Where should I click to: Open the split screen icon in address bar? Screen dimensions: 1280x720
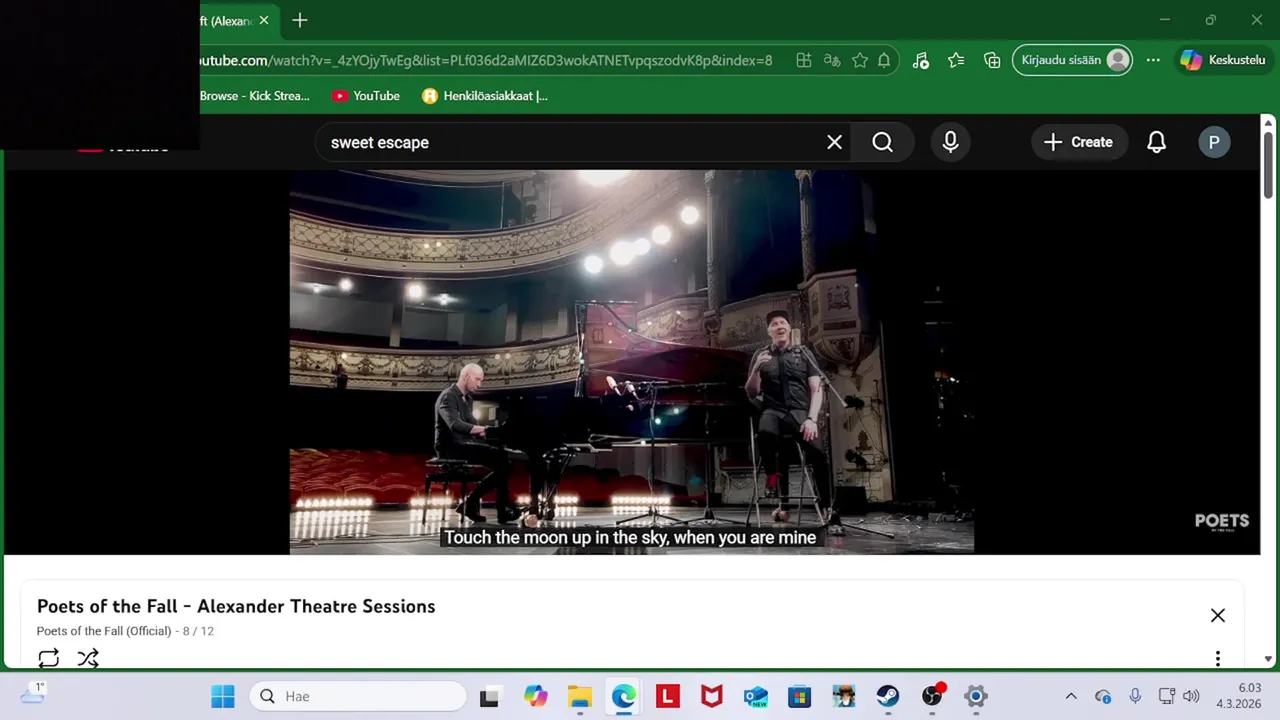[803, 60]
